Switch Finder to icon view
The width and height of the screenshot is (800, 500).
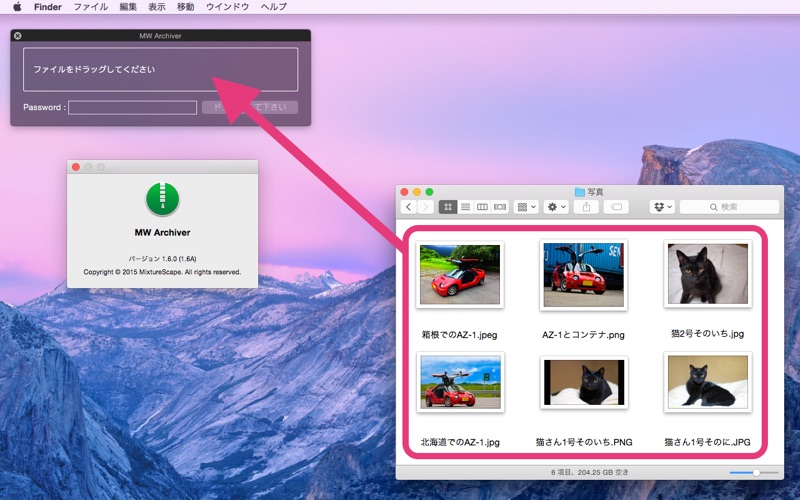(448, 207)
